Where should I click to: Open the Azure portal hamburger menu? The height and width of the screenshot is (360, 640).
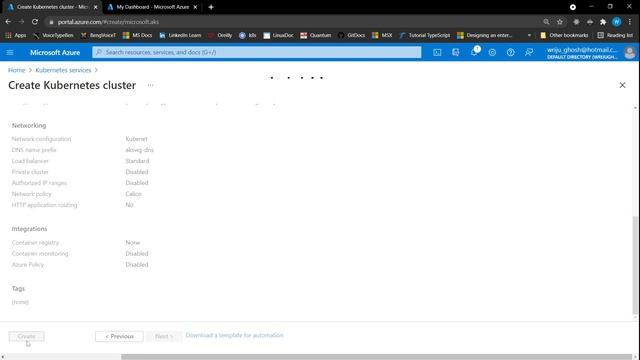10,52
